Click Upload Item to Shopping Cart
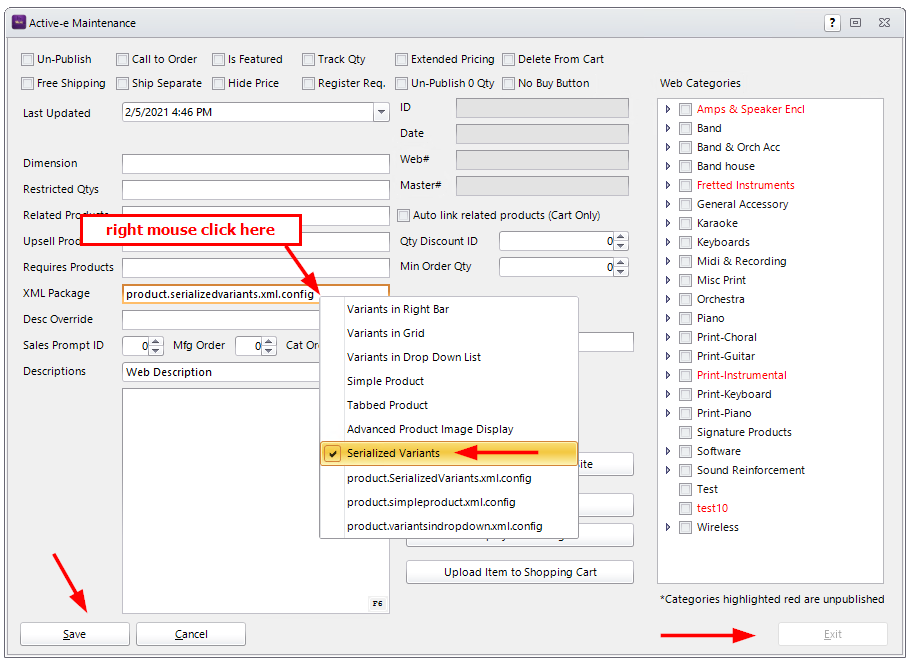Viewport: 912px width, 667px height. click(x=520, y=572)
